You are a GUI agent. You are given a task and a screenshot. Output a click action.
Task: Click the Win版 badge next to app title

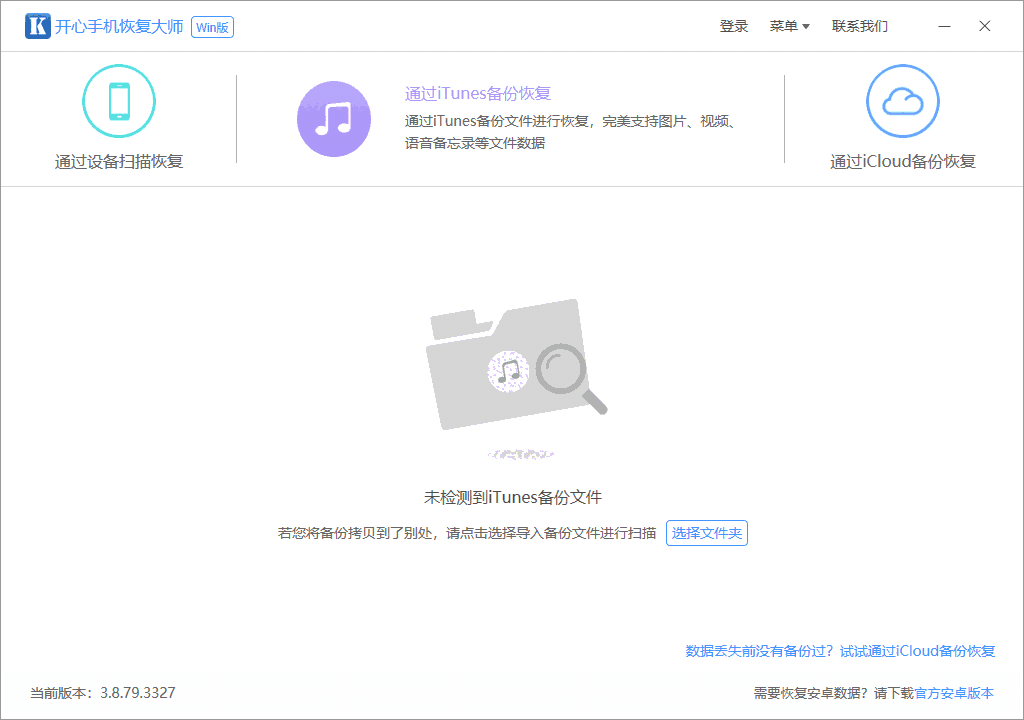tap(212, 27)
